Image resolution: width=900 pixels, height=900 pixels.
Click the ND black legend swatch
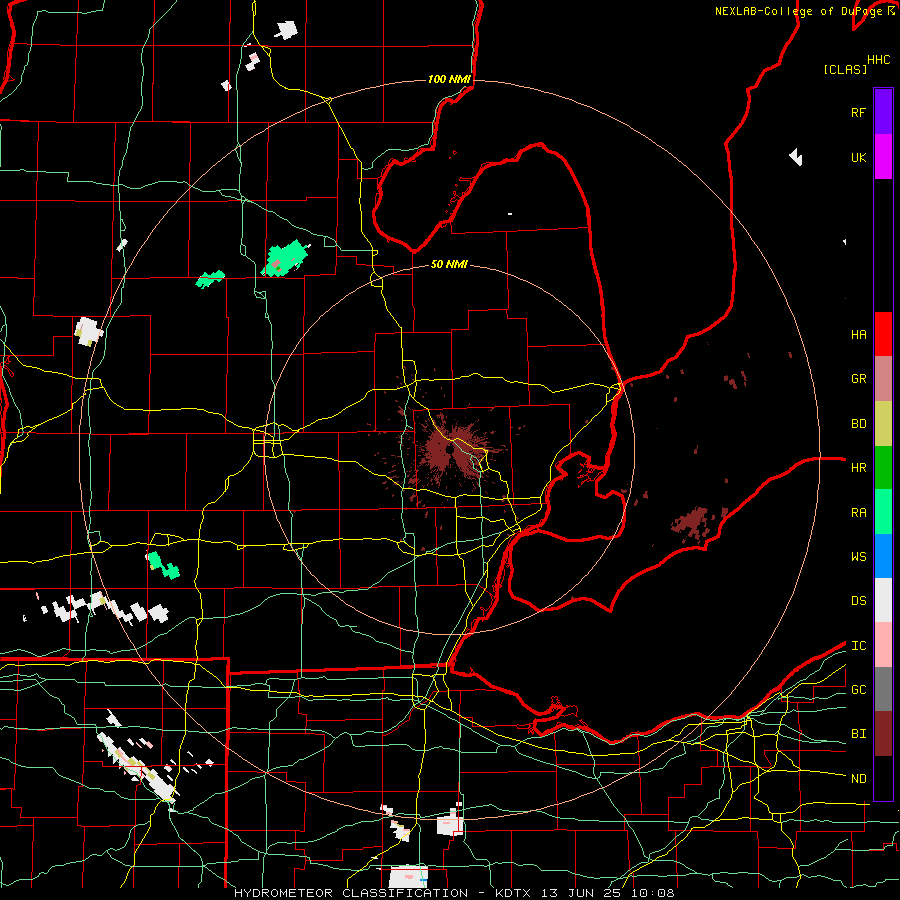pyautogui.click(x=883, y=778)
